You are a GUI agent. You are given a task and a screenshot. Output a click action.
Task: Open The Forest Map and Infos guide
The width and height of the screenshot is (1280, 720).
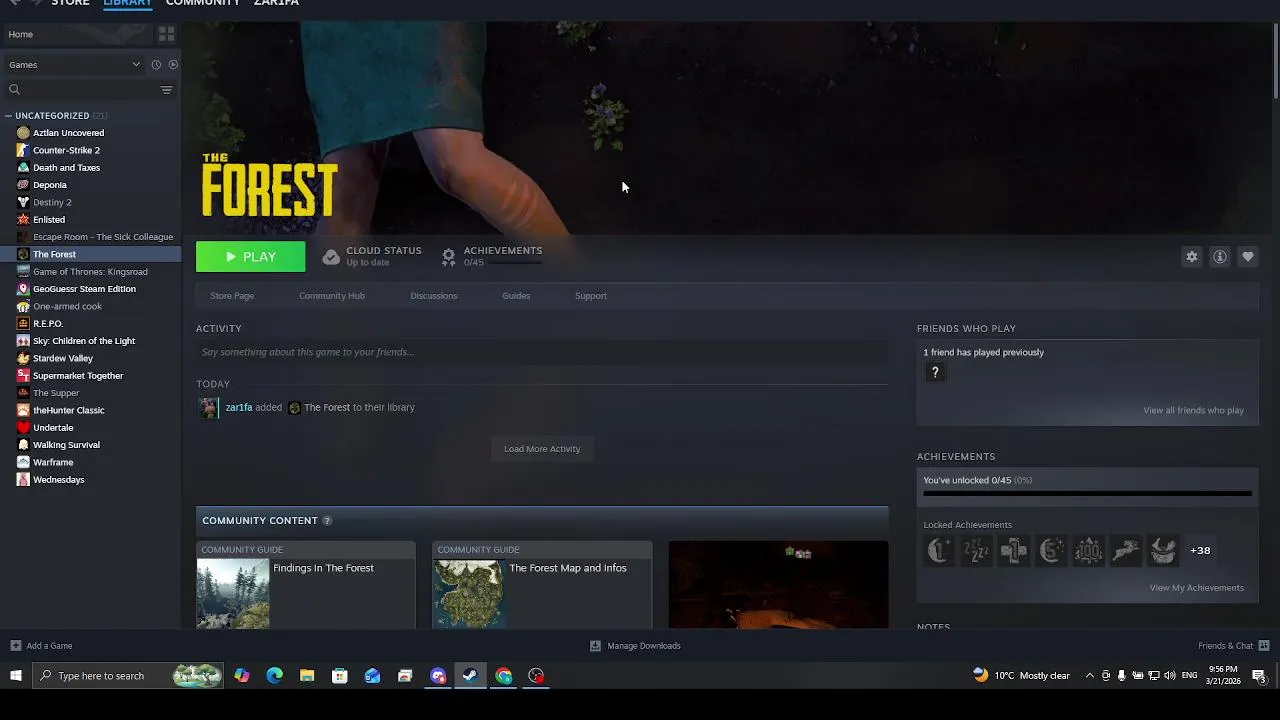tap(542, 585)
